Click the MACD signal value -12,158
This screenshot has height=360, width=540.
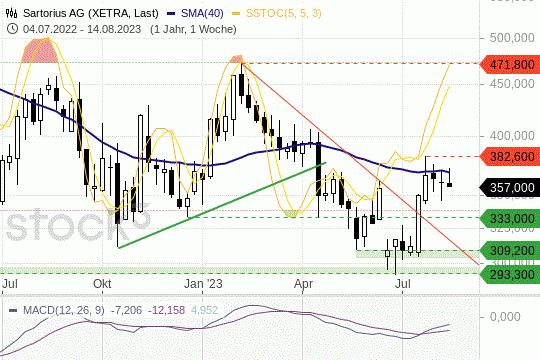coord(167,310)
